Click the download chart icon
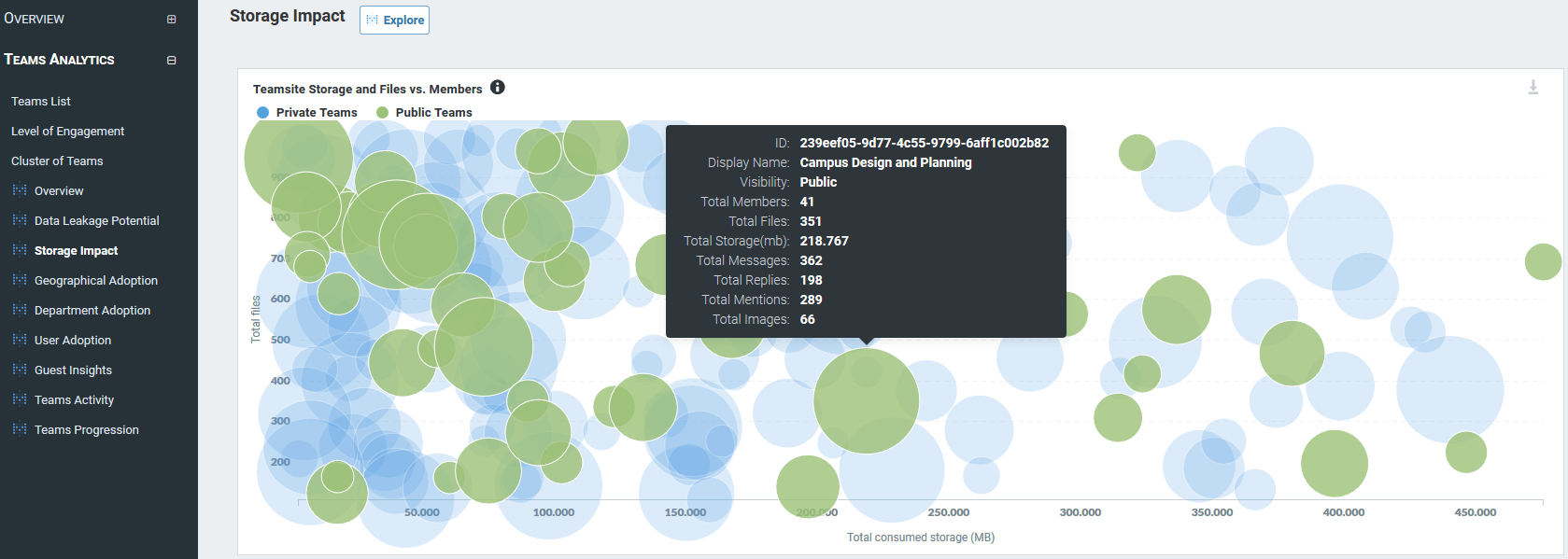 [x=1533, y=88]
